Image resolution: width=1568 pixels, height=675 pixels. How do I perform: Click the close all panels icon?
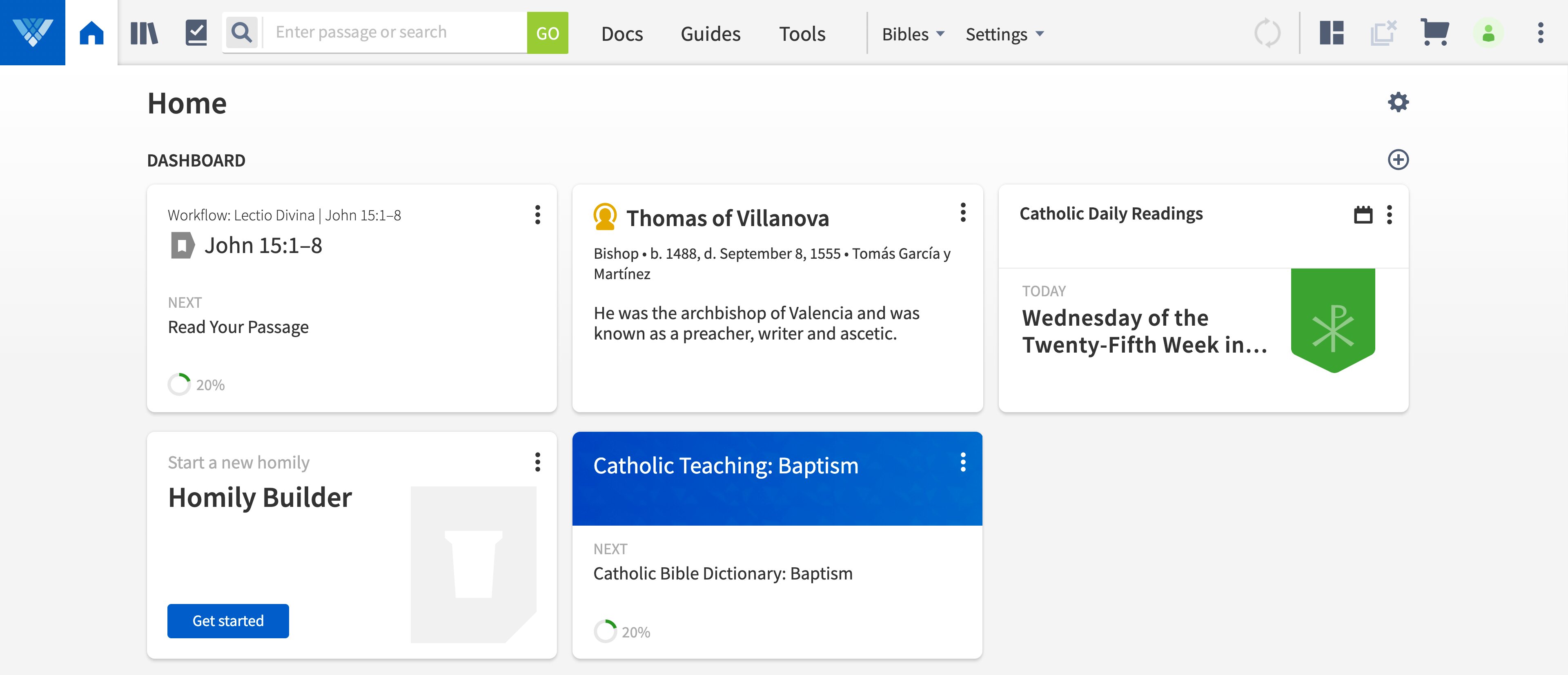[1383, 33]
